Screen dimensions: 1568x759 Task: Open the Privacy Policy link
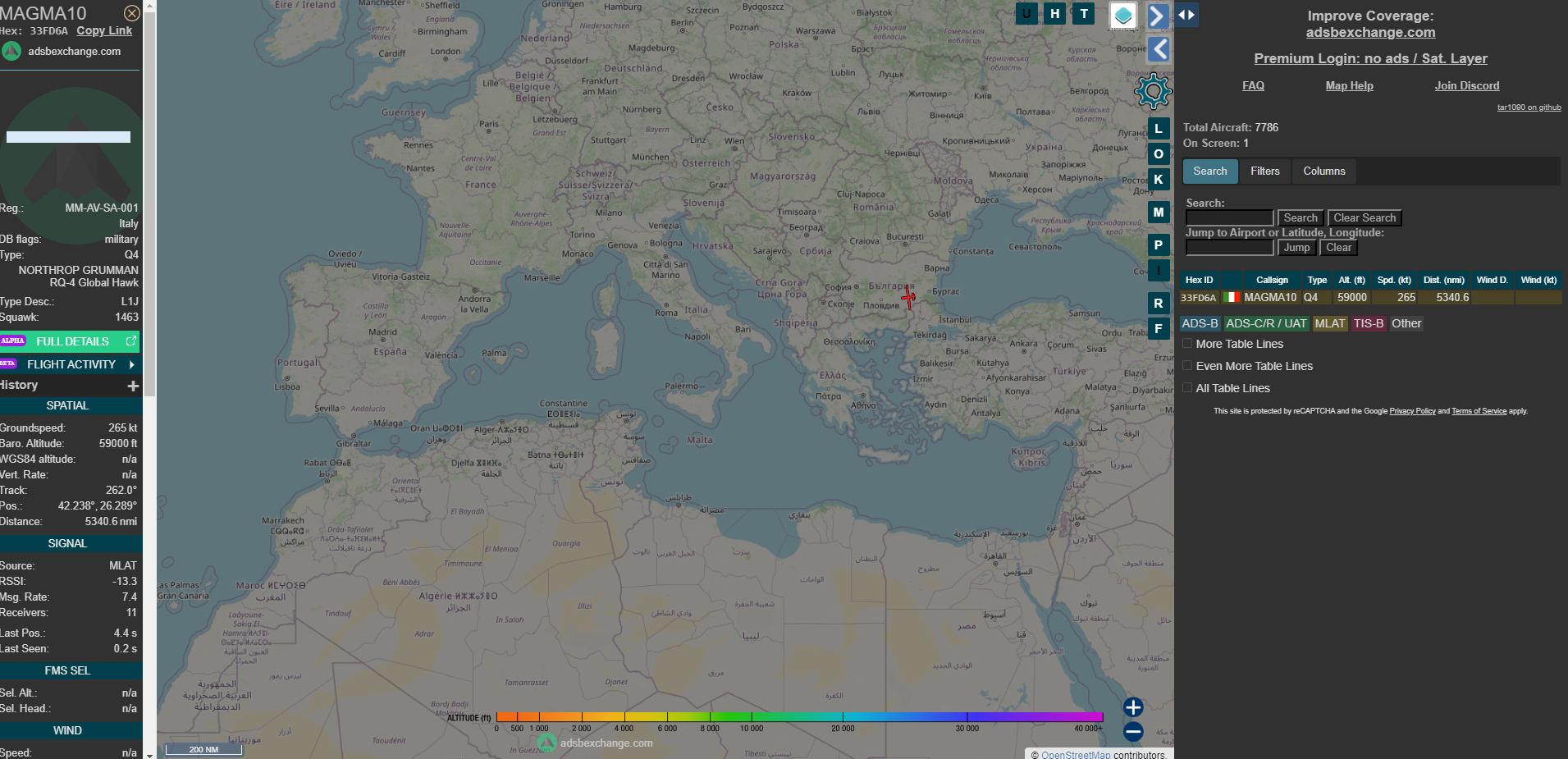(x=1412, y=411)
